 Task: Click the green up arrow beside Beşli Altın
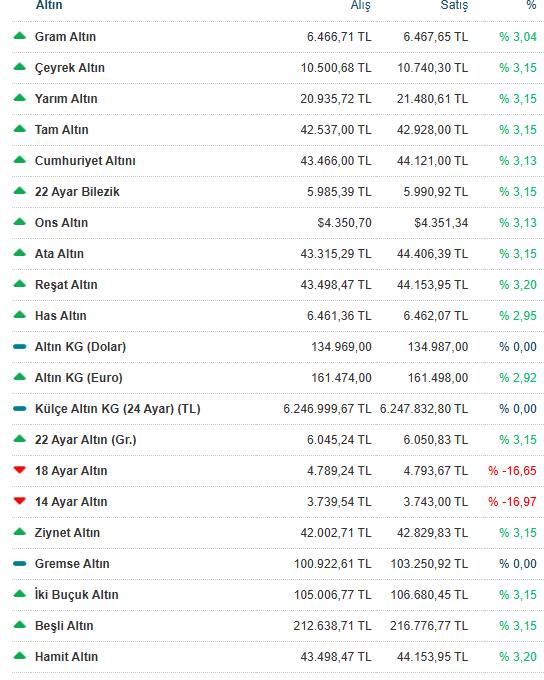point(20,624)
